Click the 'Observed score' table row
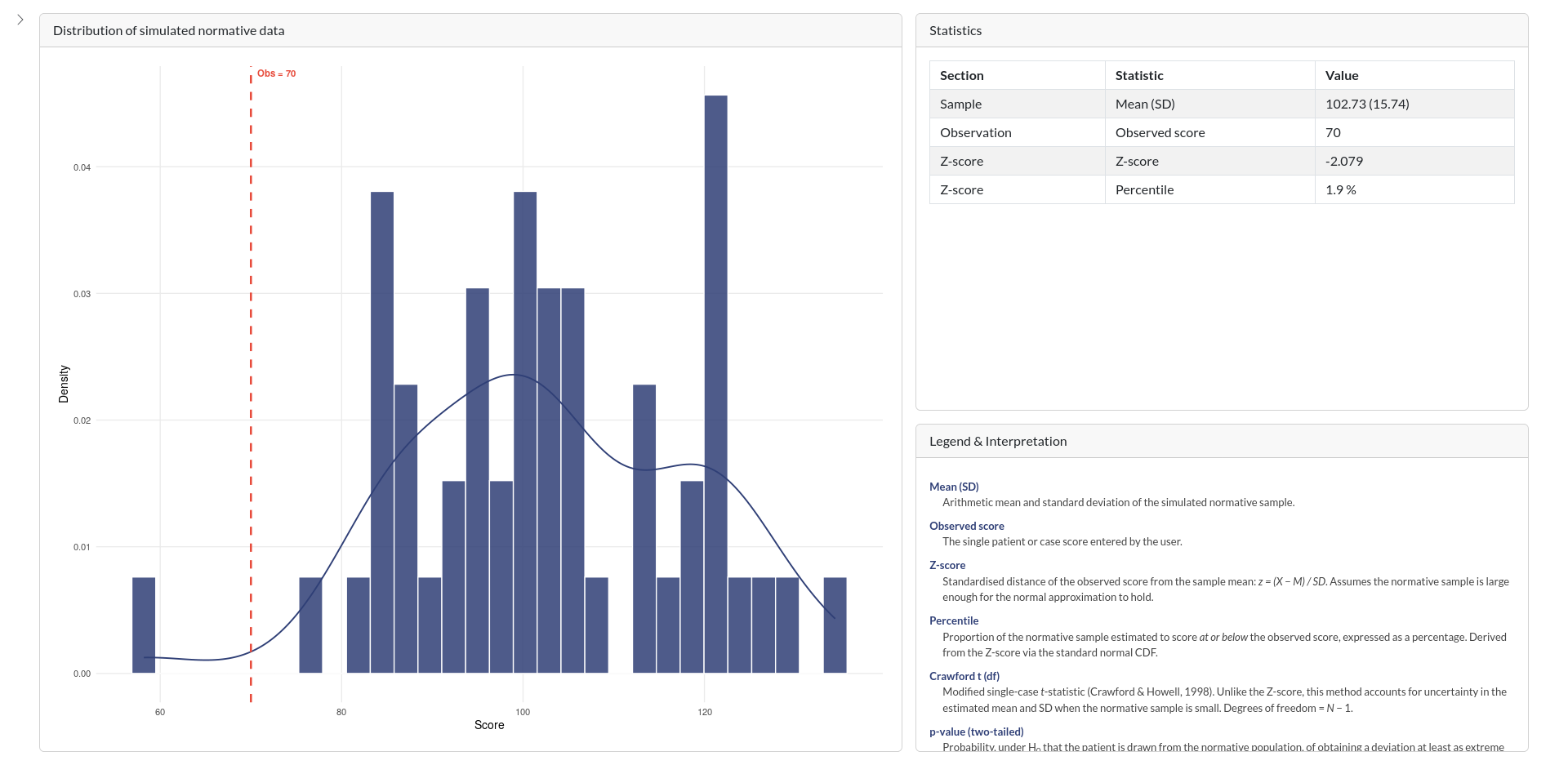1568x765 pixels. tap(1160, 132)
